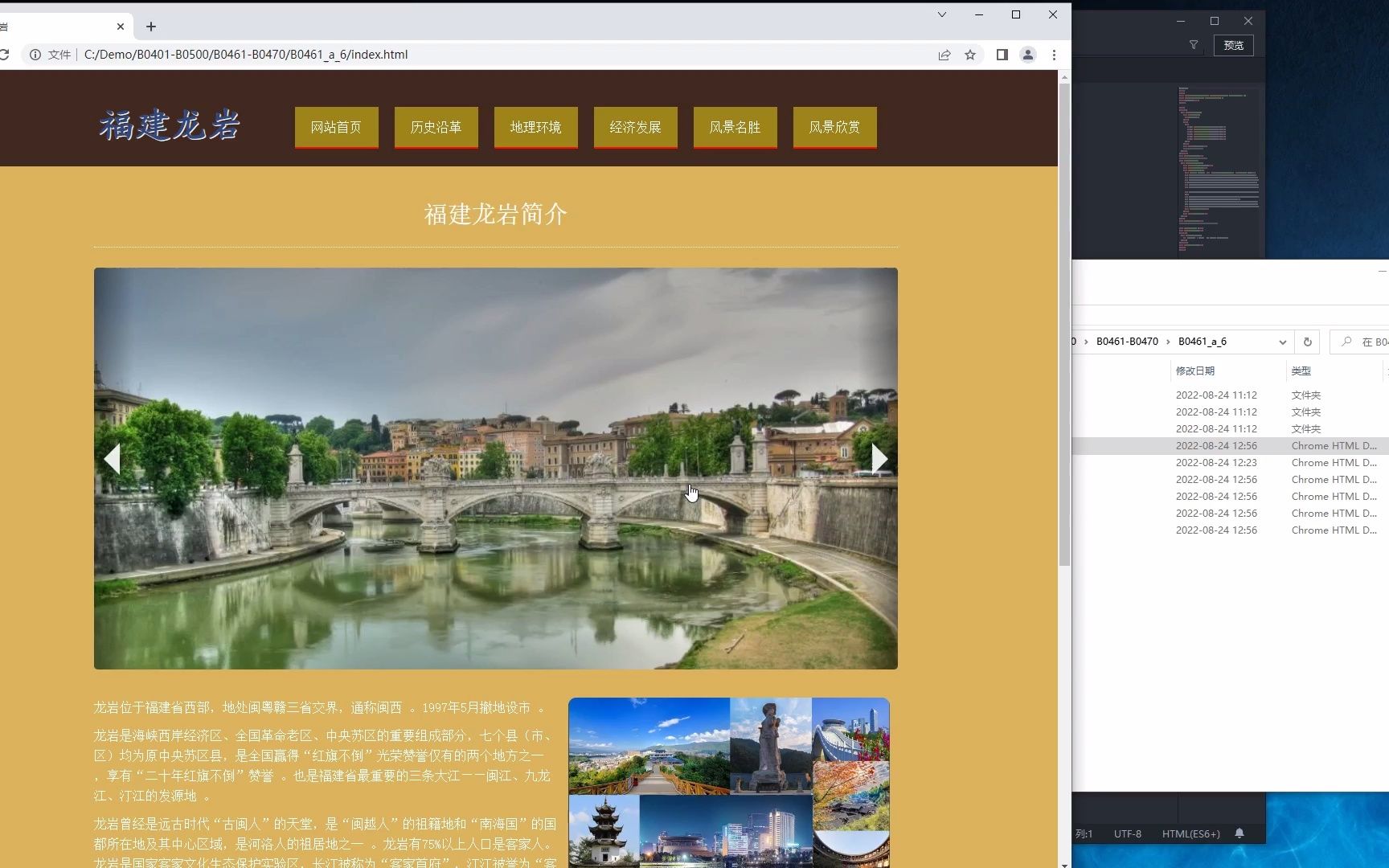Click the notification bell in editor status bar

point(1239,833)
